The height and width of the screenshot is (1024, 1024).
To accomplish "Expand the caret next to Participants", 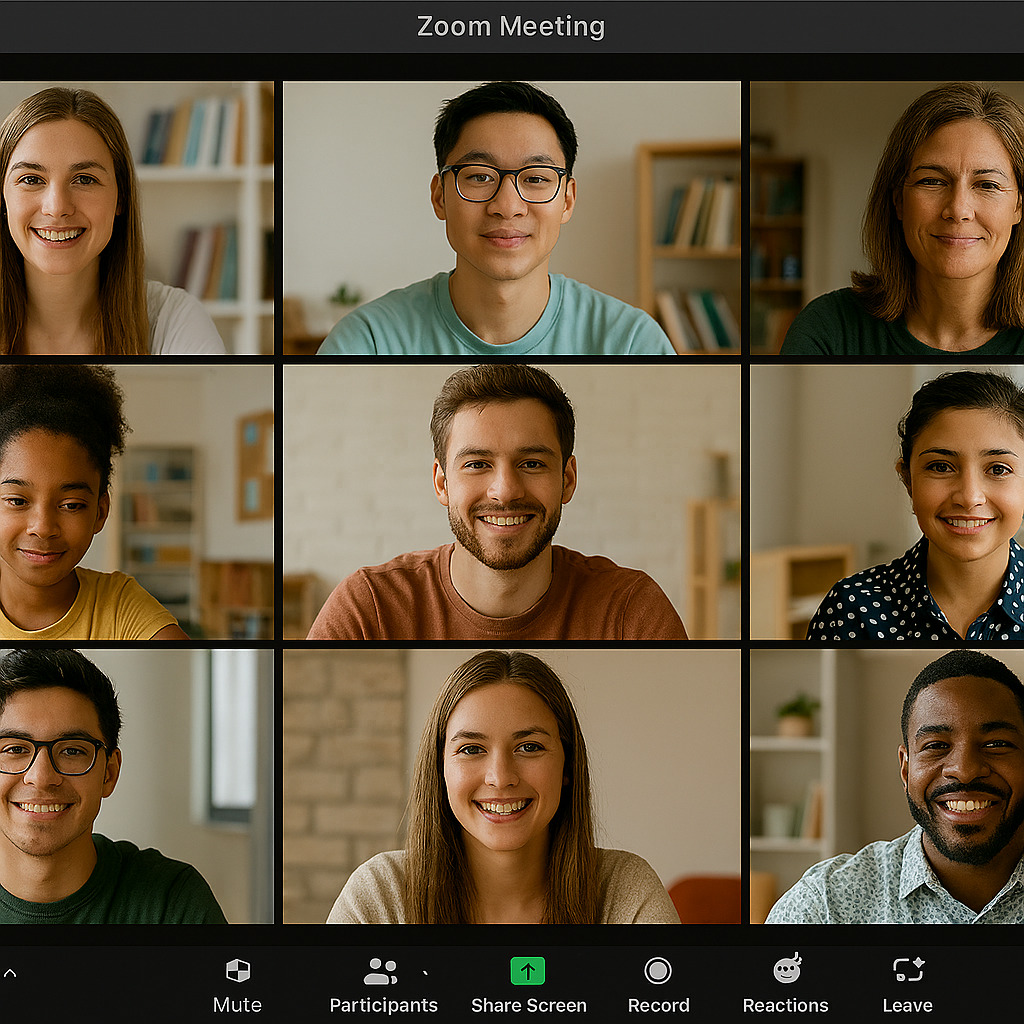I will [x=426, y=973].
